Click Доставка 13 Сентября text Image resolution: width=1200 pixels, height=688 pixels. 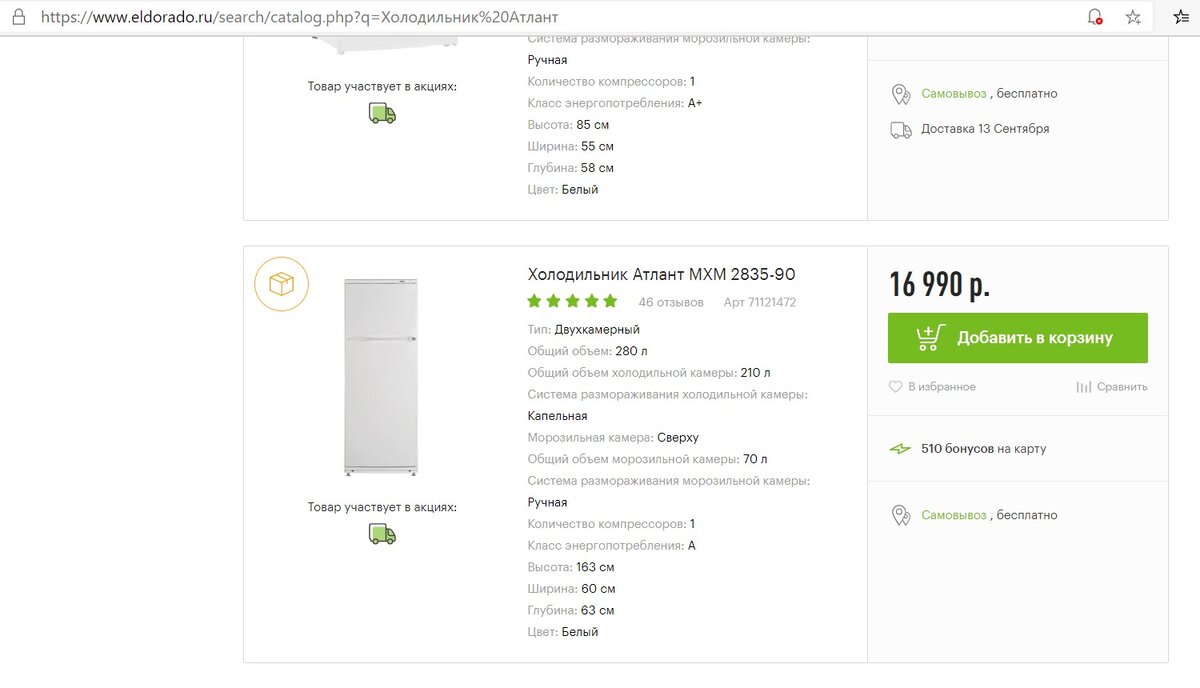pos(985,129)
